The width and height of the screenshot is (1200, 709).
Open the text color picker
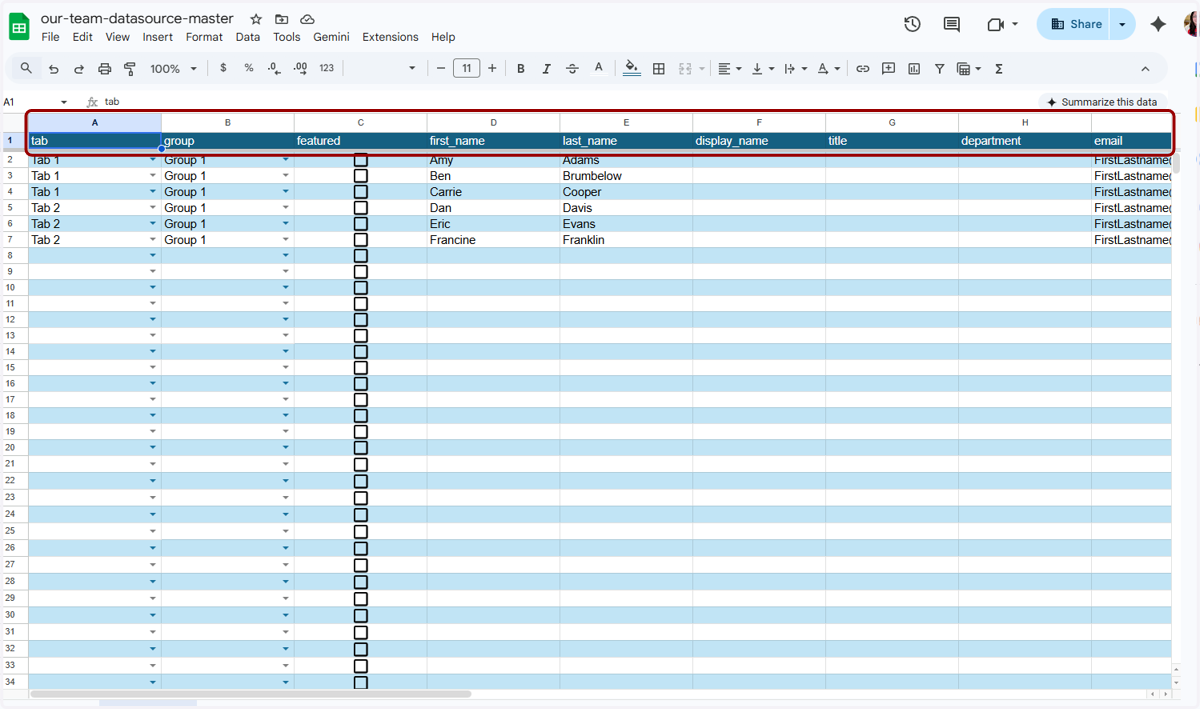(x=598, y=68)
